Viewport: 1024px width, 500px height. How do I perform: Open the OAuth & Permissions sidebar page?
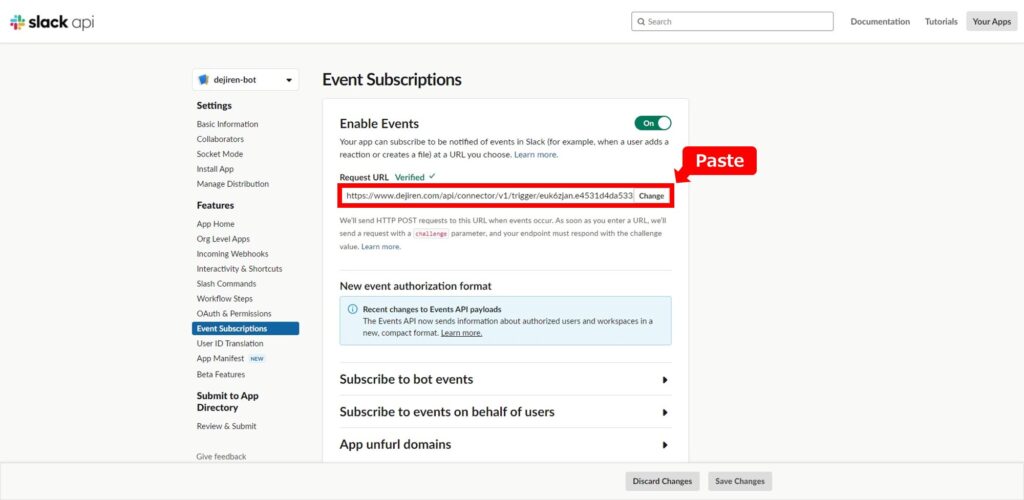tap(234, 314)
